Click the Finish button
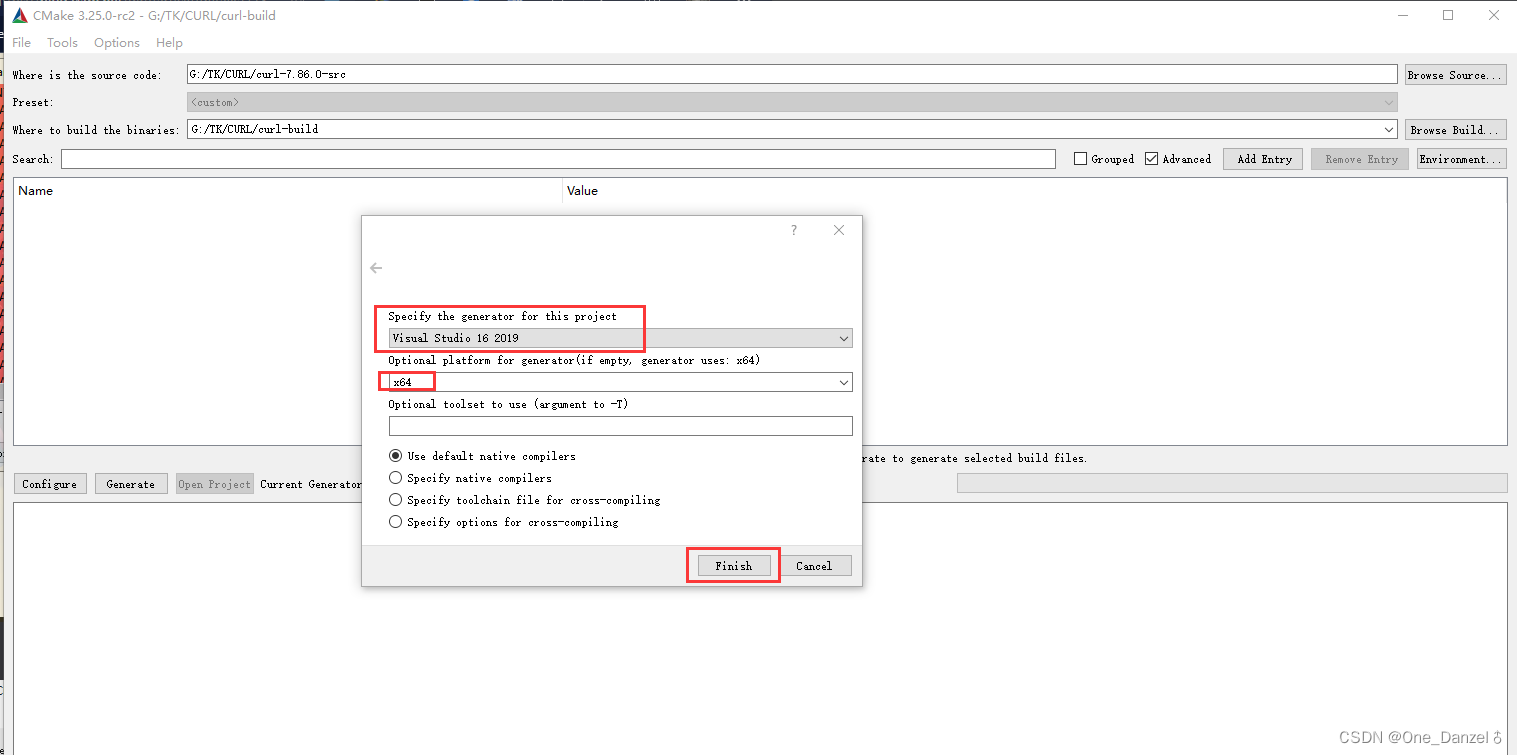Image resolution: width=1517 pixels, height=755 pixels. 732,565
